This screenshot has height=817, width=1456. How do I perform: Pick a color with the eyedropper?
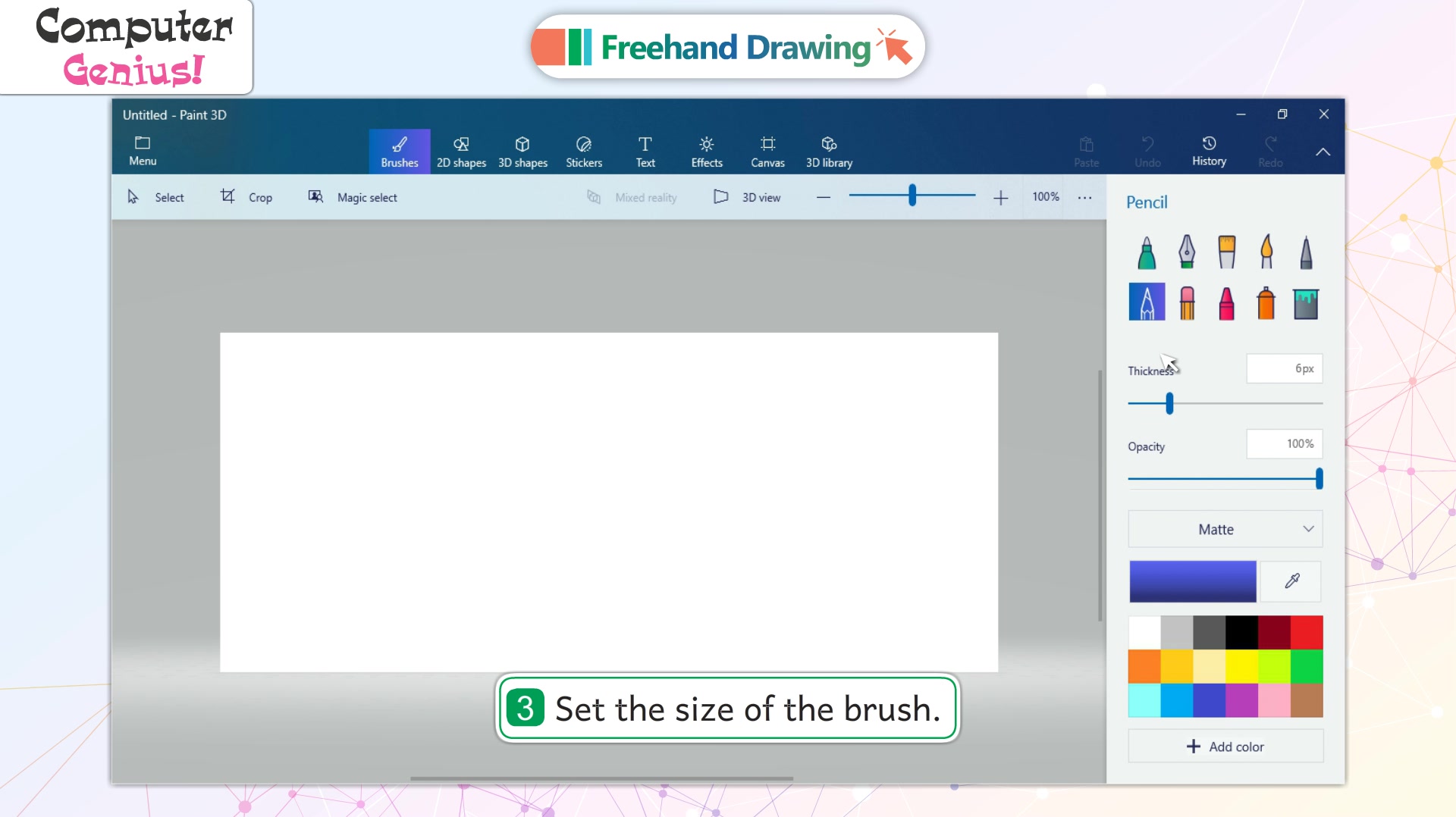point(1292,581)
